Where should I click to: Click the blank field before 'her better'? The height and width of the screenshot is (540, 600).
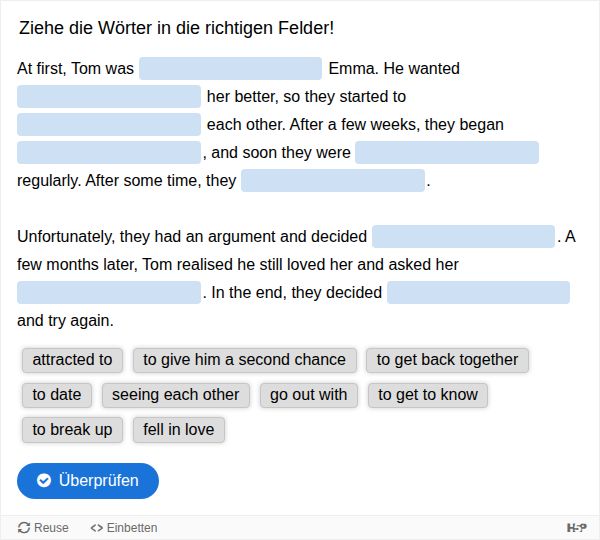pos(109,97)
